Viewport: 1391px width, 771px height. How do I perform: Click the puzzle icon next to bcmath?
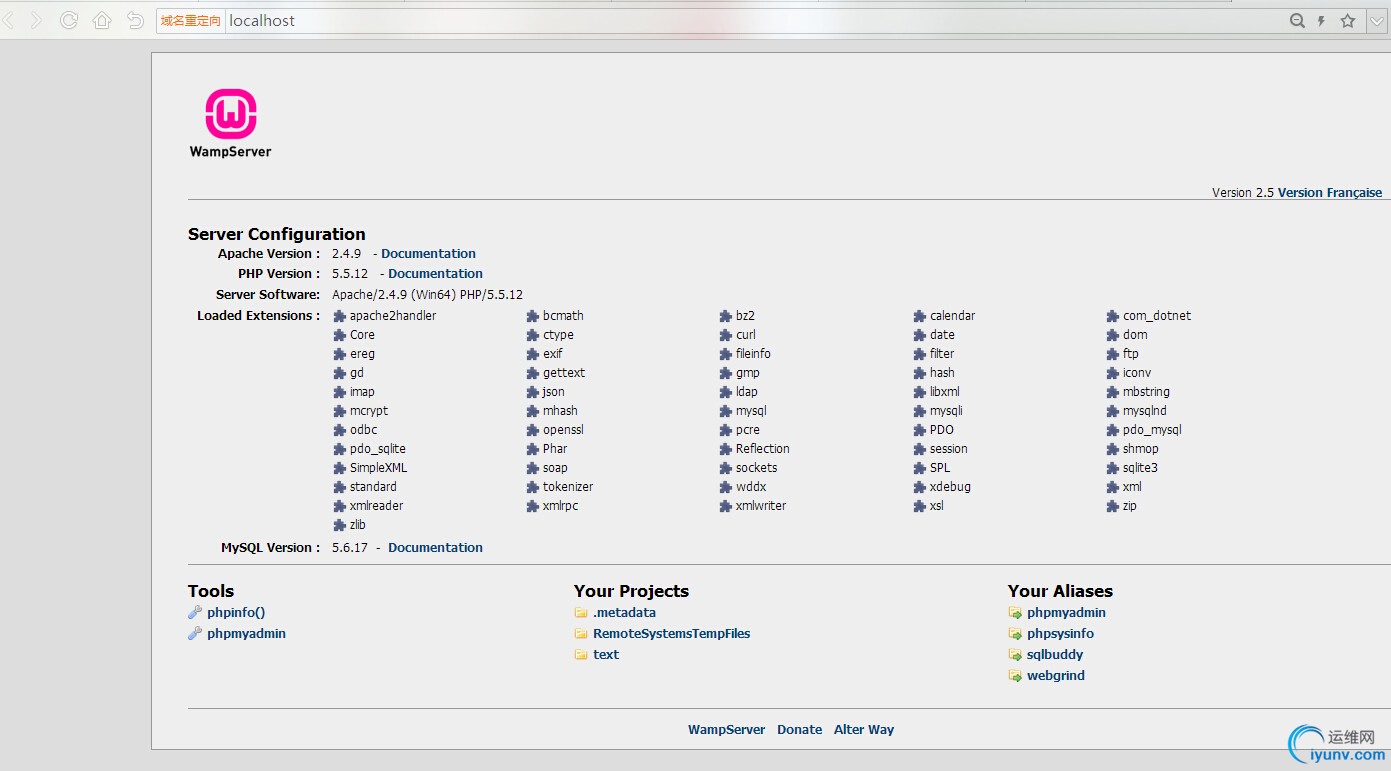pos(533,316)
